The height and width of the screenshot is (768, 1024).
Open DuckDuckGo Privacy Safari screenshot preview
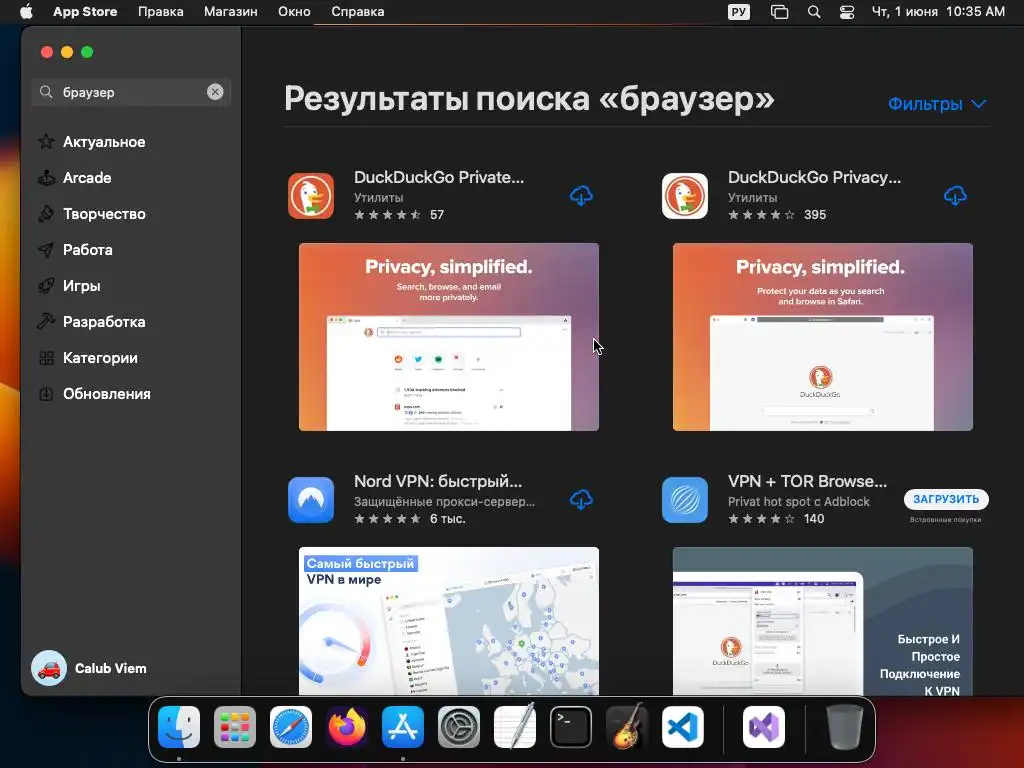pyautogui.click(x=823, y=337)
